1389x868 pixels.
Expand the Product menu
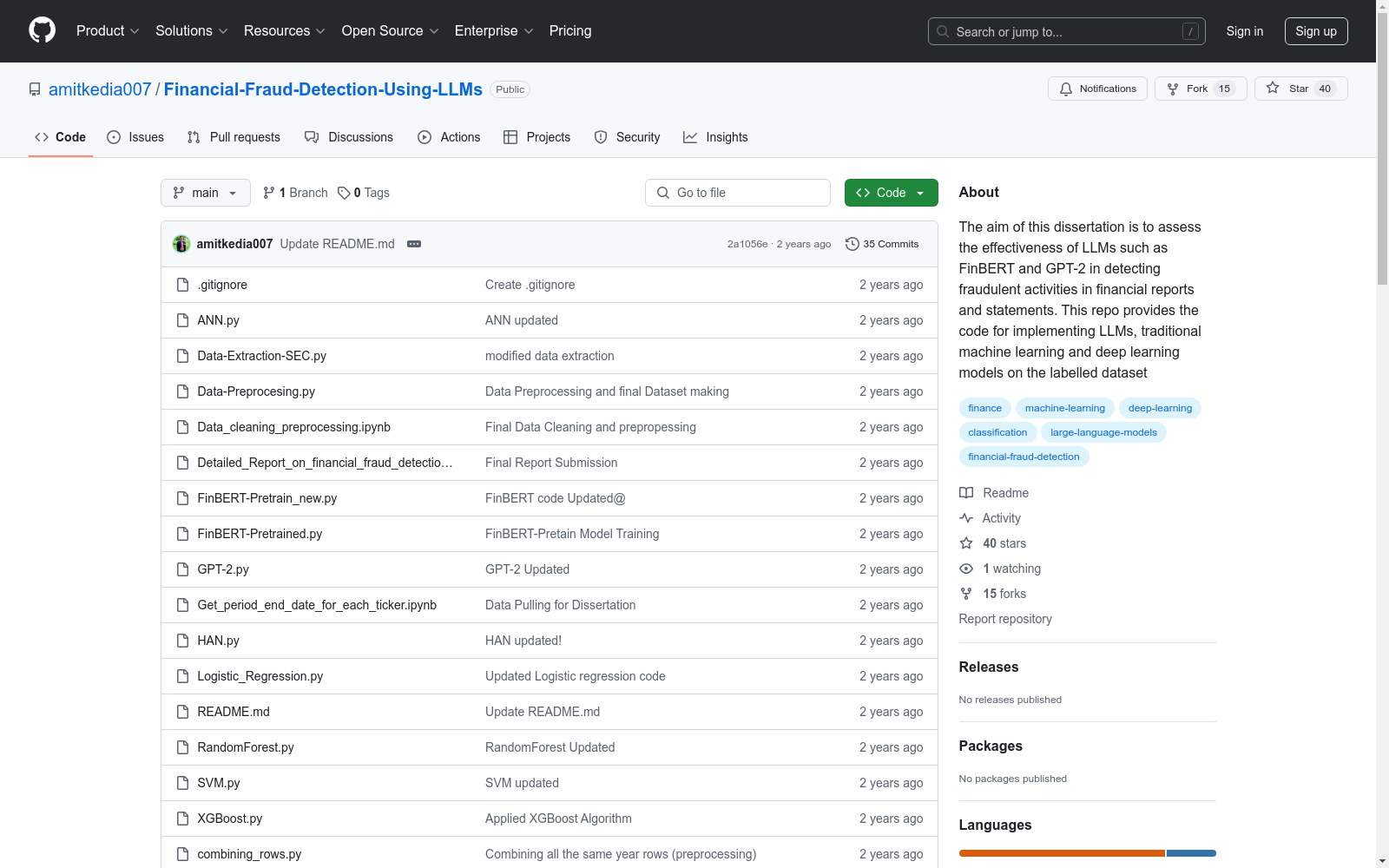tap(108, 30)
